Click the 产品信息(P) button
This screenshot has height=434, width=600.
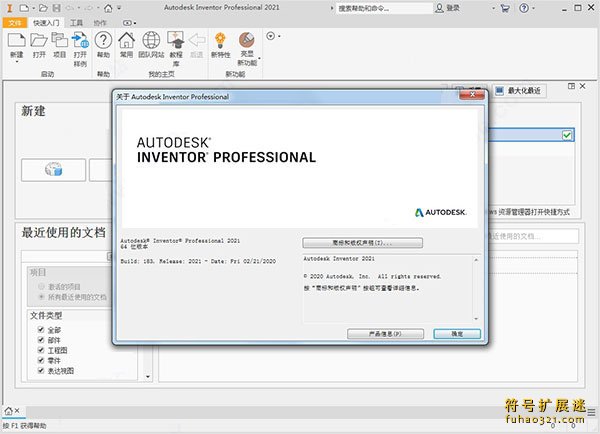[x=385, y=334]
